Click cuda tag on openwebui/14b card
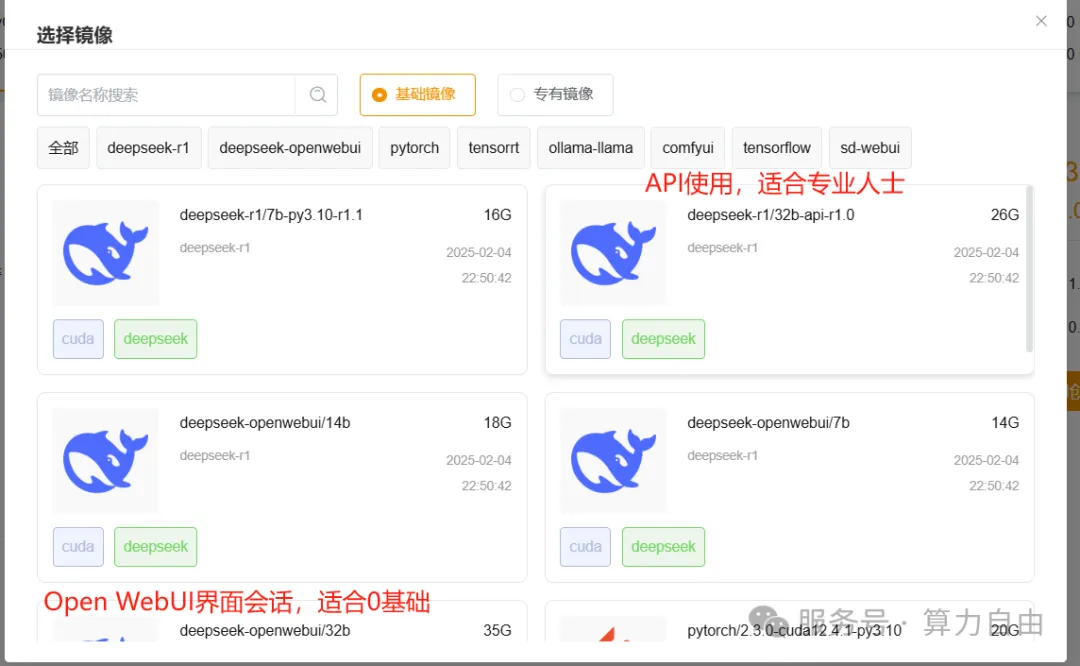Image resolution: width=1080 pixels, height=666 pixels. tap(78, 547)
